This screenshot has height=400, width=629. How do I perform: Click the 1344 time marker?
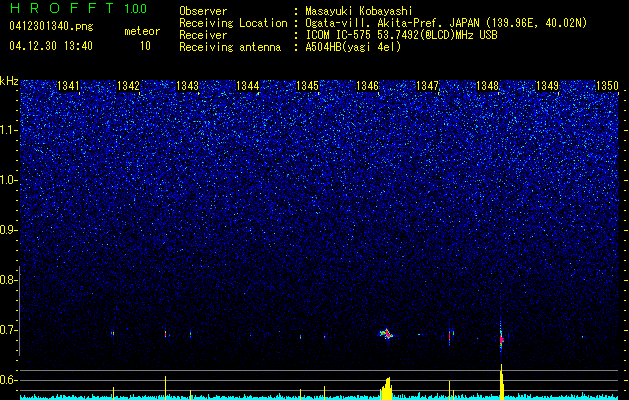click(248, 86)
